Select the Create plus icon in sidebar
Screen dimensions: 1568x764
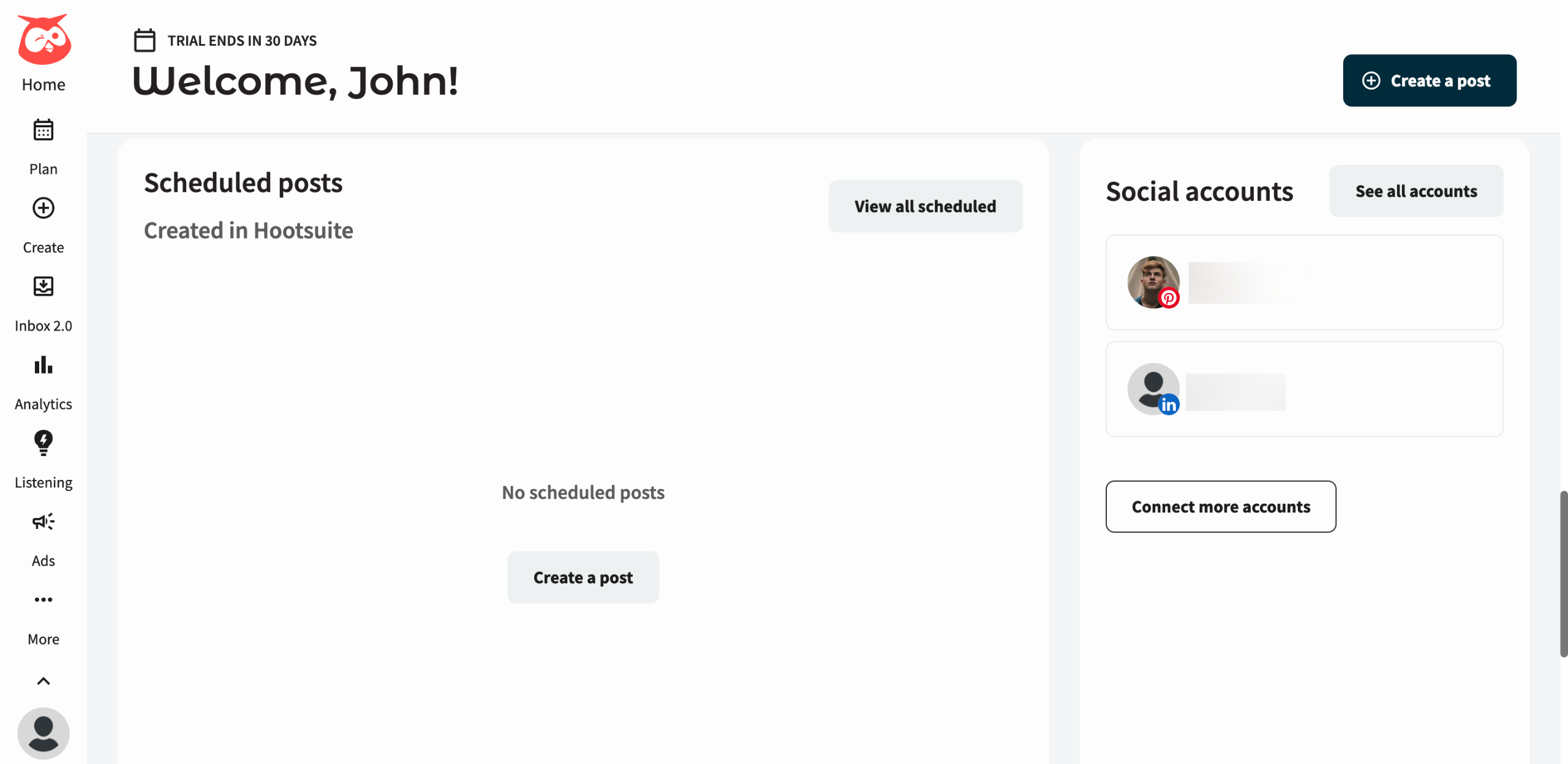pos(43,208)
